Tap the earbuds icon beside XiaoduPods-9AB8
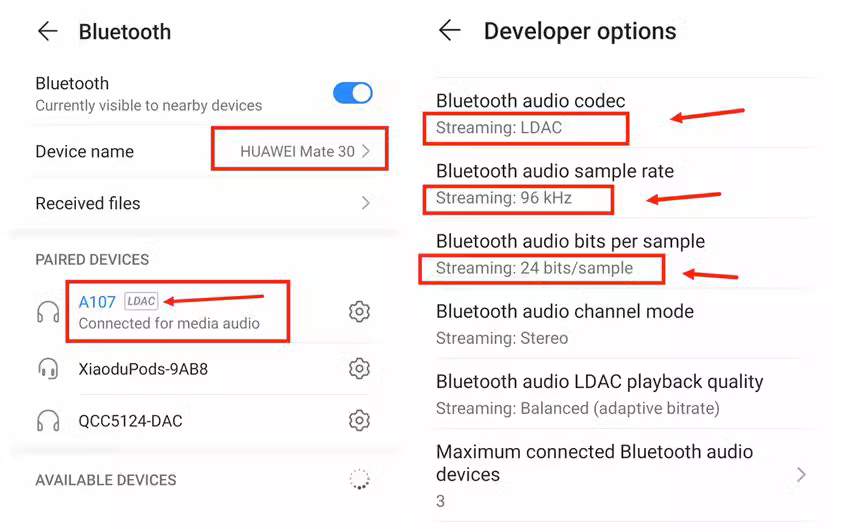 point(48,369)
